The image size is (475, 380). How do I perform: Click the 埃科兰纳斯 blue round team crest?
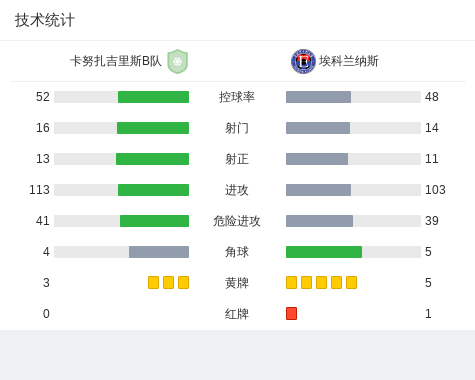pyautogui.click(x=303, y=61)
